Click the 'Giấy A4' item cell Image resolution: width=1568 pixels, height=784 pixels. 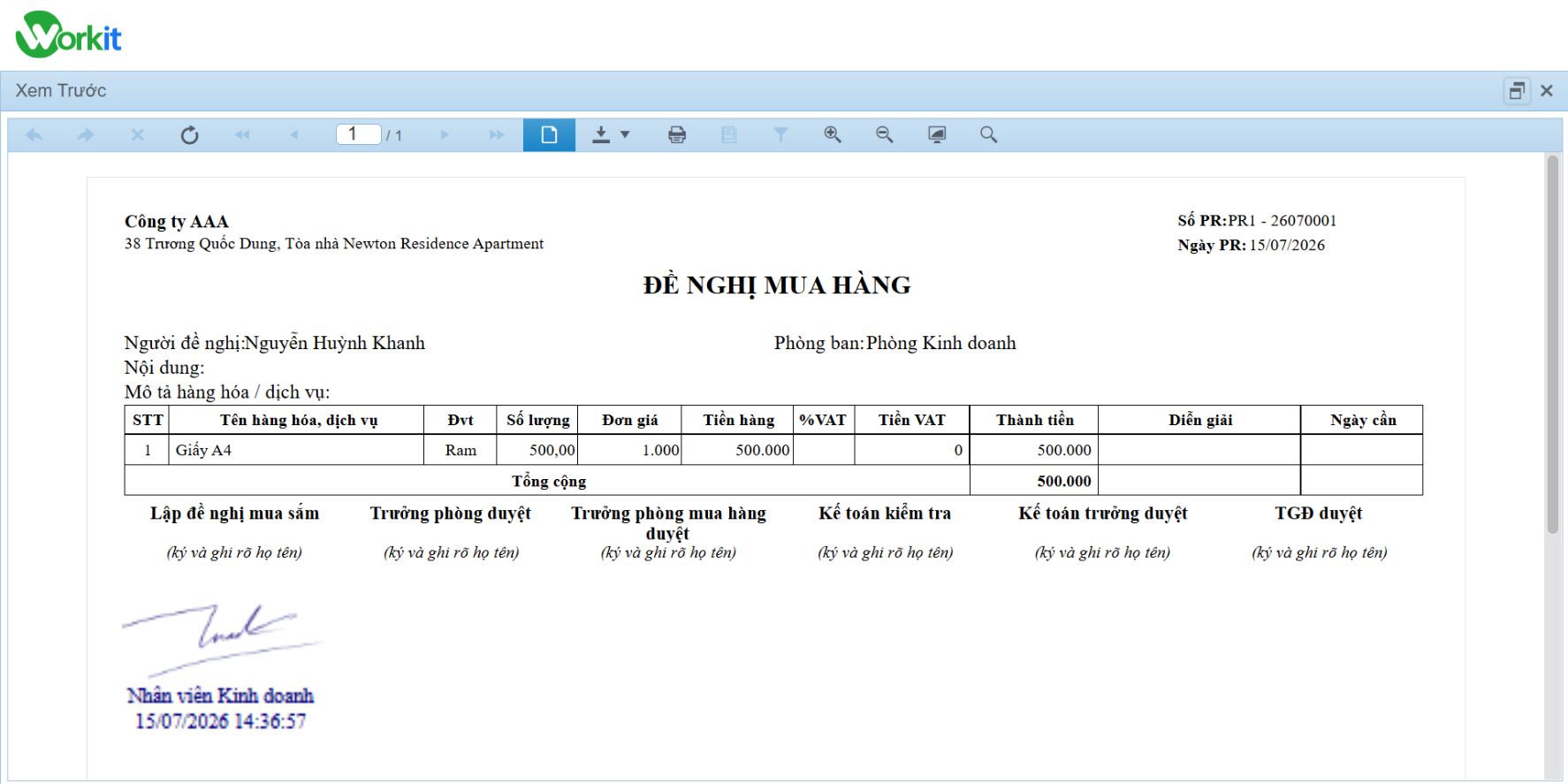(296, 450)
